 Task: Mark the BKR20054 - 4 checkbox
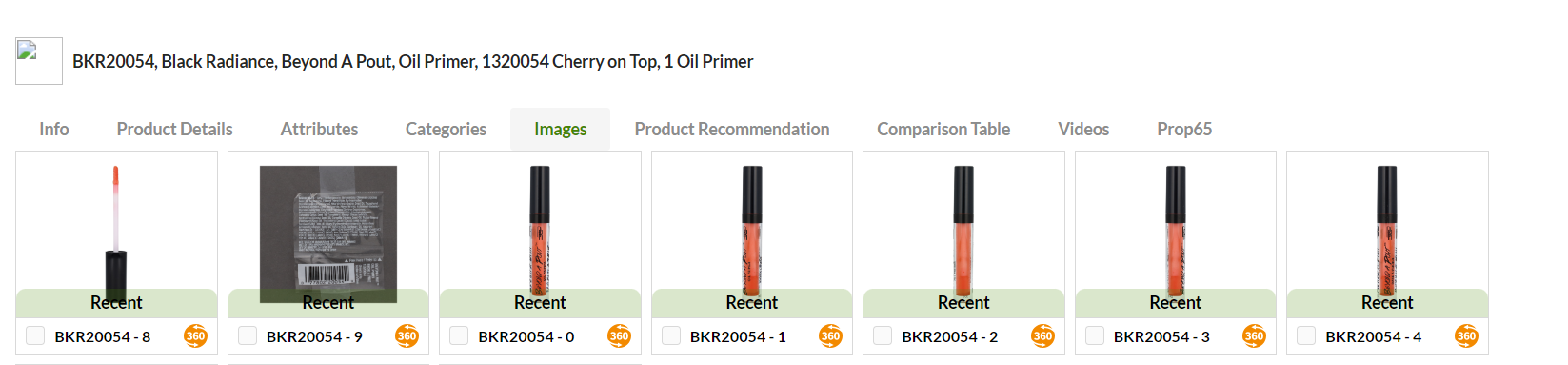(x=1306, y=335)
